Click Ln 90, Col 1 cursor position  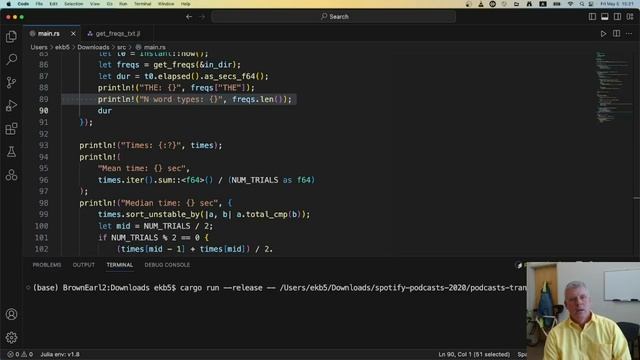tap(474, 354)
